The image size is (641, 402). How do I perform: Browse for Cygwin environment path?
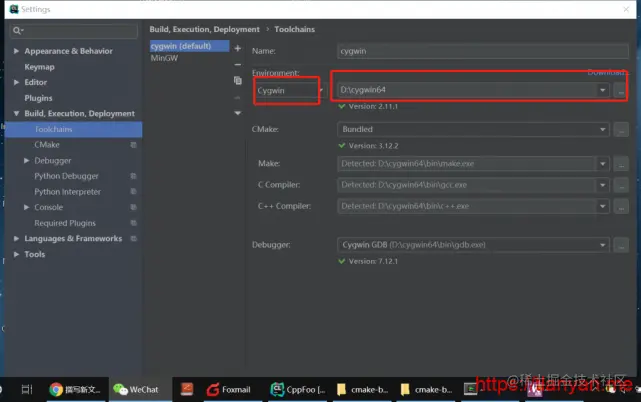tap(621, 90)
